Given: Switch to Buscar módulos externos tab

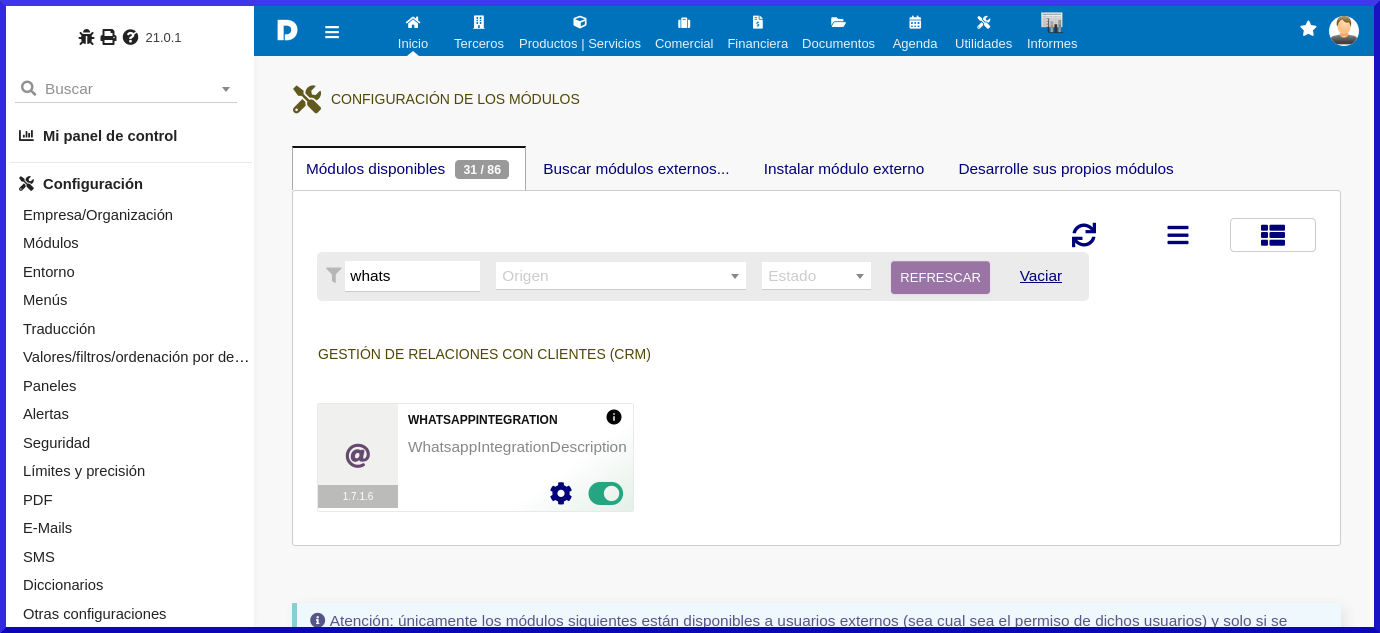Looking at the screenshot, I should point(636,169).
